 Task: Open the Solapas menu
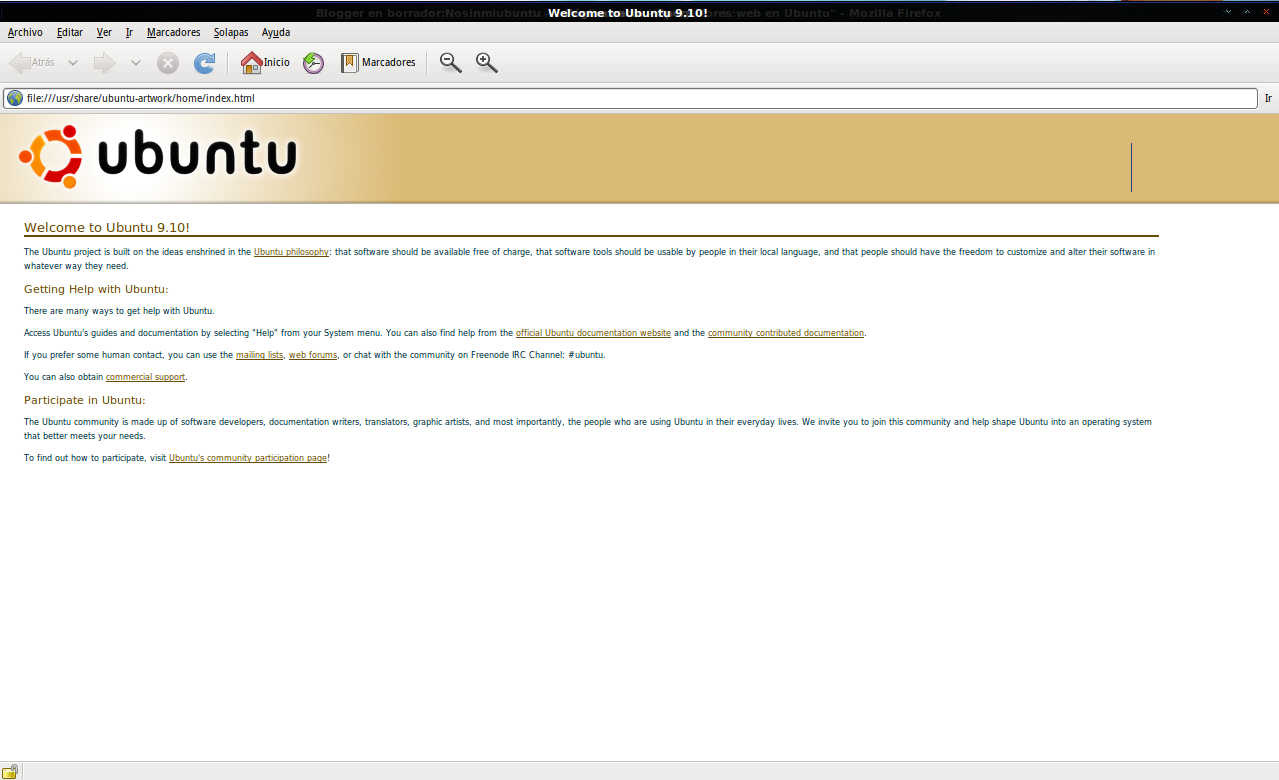click(231, 32)
